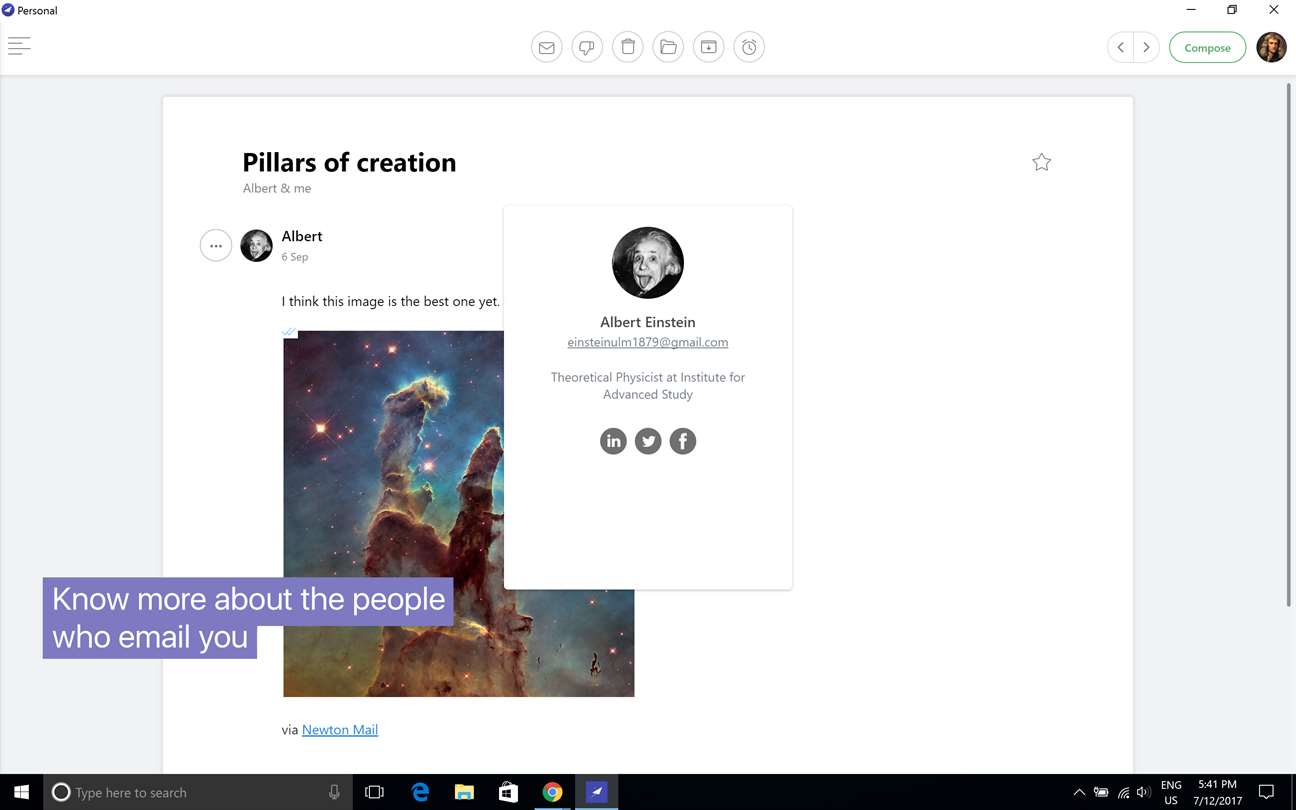The height and width of the screenshot is (810, 1296).
Task: Open the Action Center notifications icon
Action: pos(1266,792)
